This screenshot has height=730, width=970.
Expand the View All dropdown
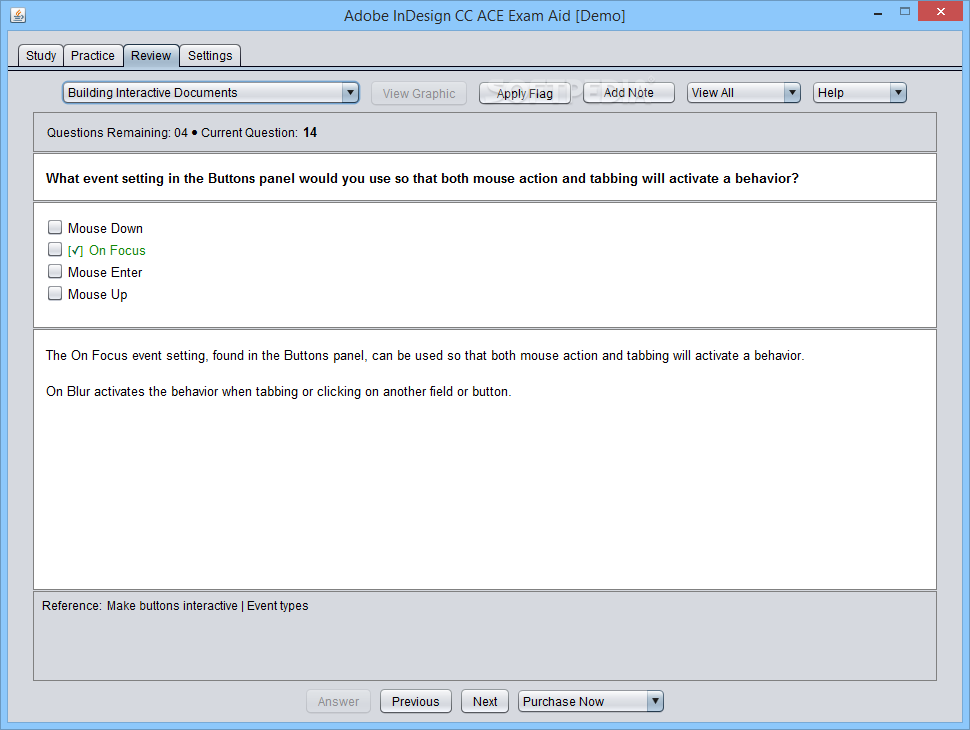coord(744,93)
